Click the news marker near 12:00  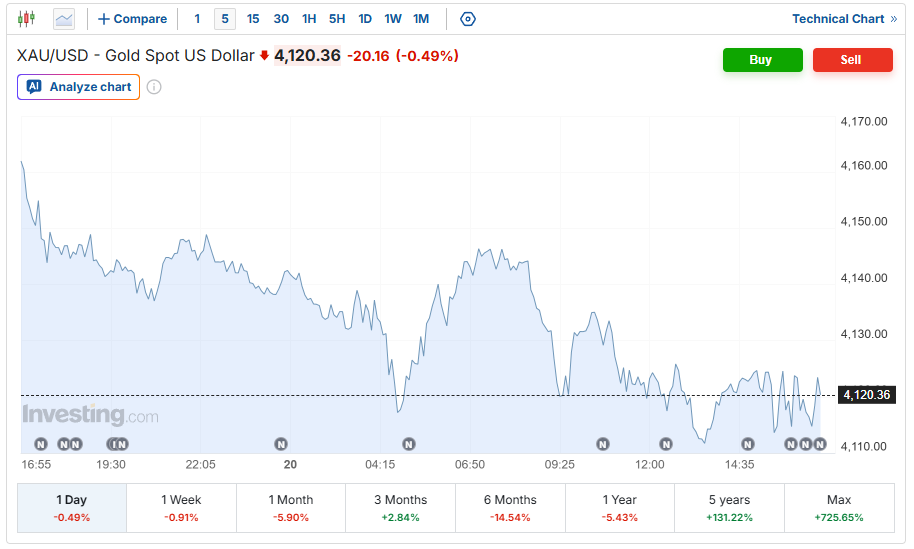666,444
